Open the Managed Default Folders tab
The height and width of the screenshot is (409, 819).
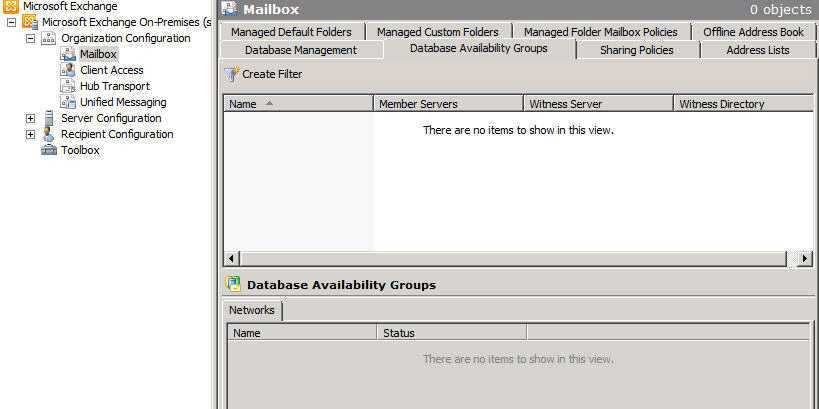291,32
